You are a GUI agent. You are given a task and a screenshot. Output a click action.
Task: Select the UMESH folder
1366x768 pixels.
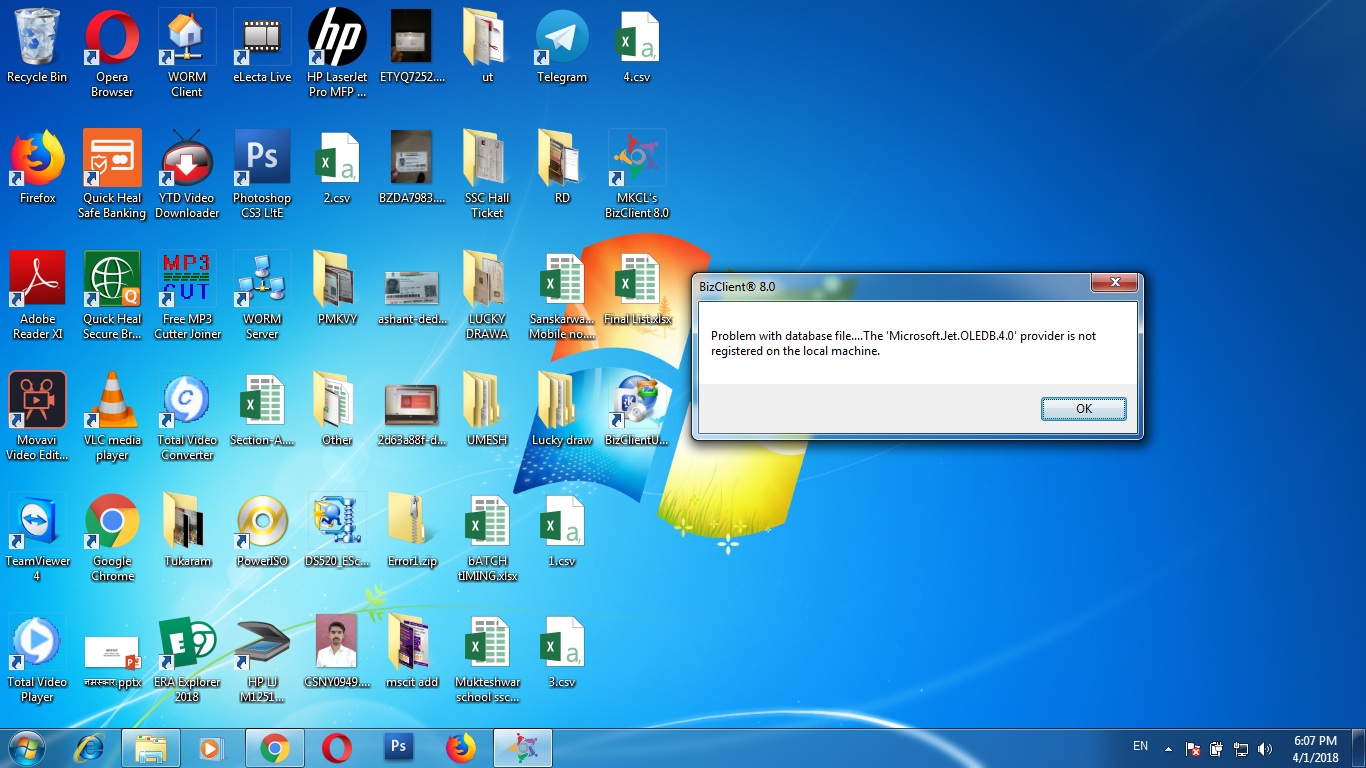(487, 410)
